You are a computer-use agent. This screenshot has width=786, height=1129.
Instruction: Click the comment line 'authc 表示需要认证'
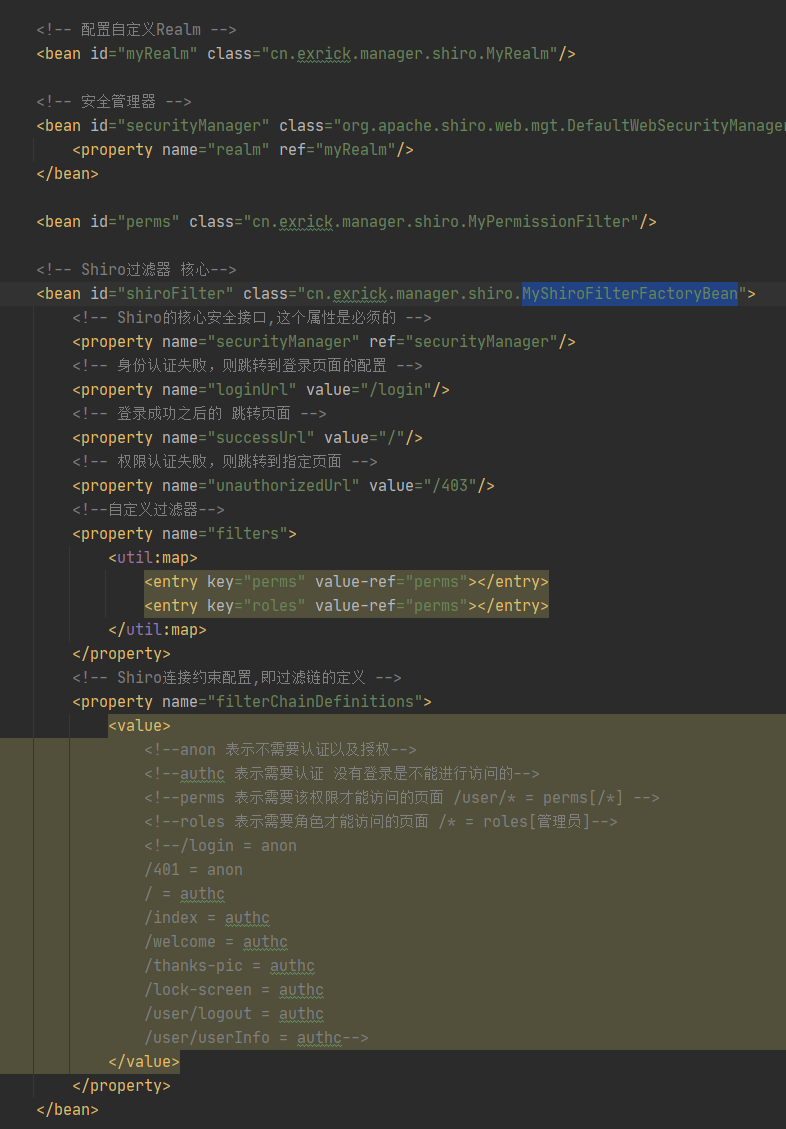point(342,773)
